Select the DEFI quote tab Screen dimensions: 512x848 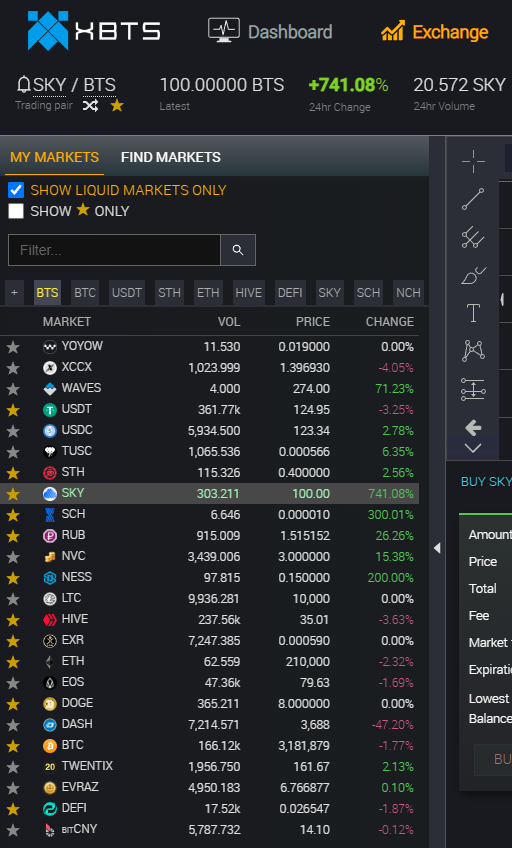click(290, 293)
